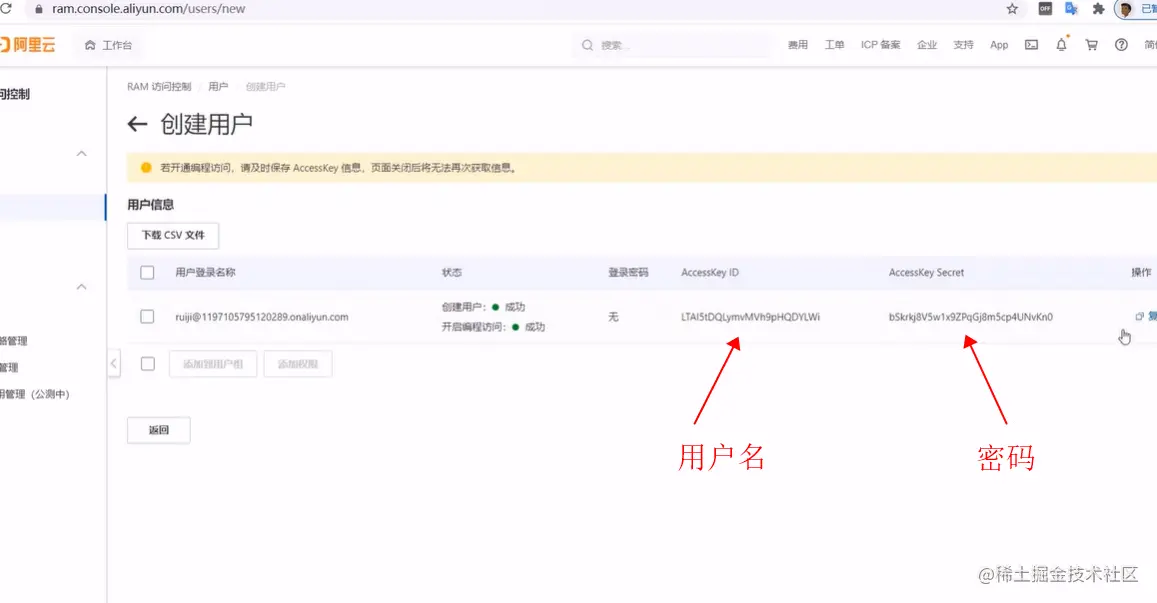Open the 工单 menu
This screenshot has height=603, width=1157.
tap(835, 45)
